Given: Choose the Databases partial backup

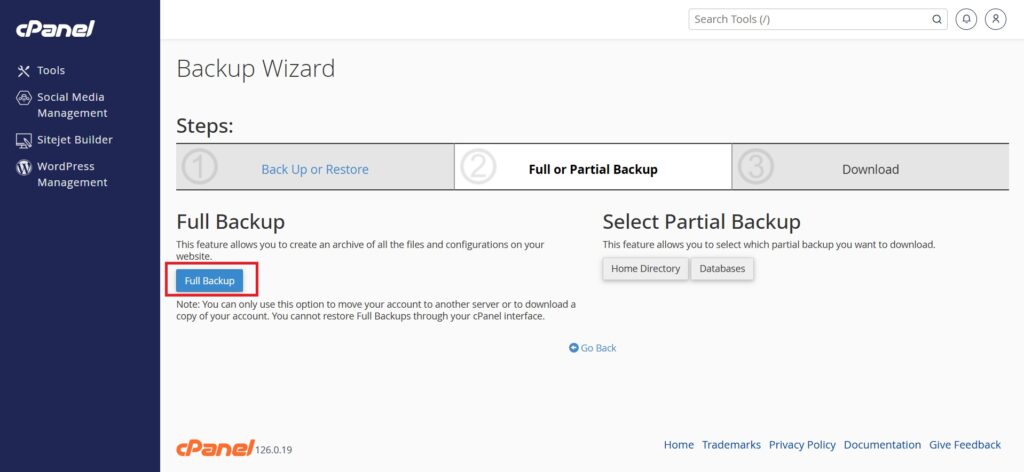Looking at the screenshot, I should coord(722,268).
